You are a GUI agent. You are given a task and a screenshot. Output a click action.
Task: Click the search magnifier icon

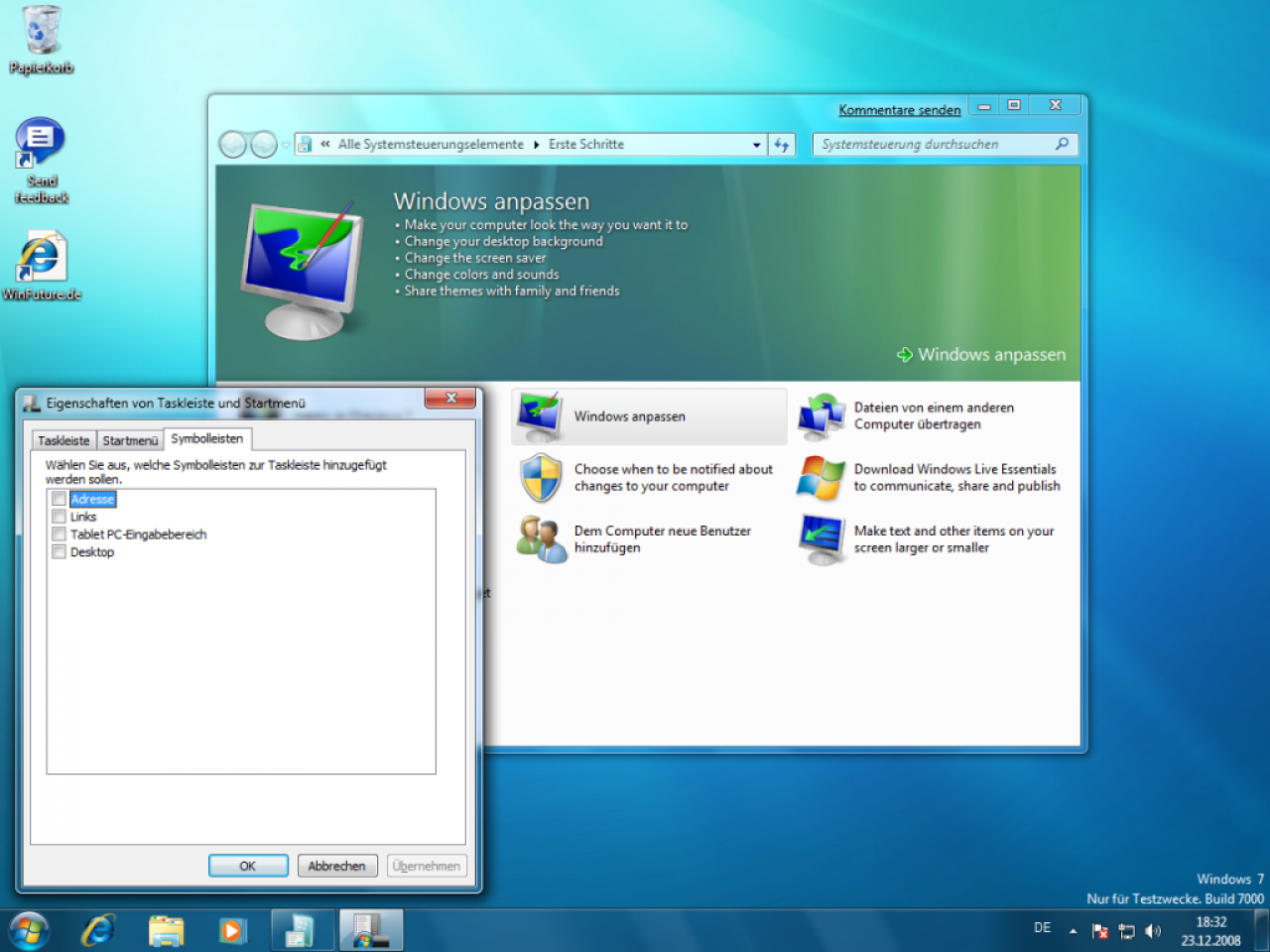point(1062,144)
